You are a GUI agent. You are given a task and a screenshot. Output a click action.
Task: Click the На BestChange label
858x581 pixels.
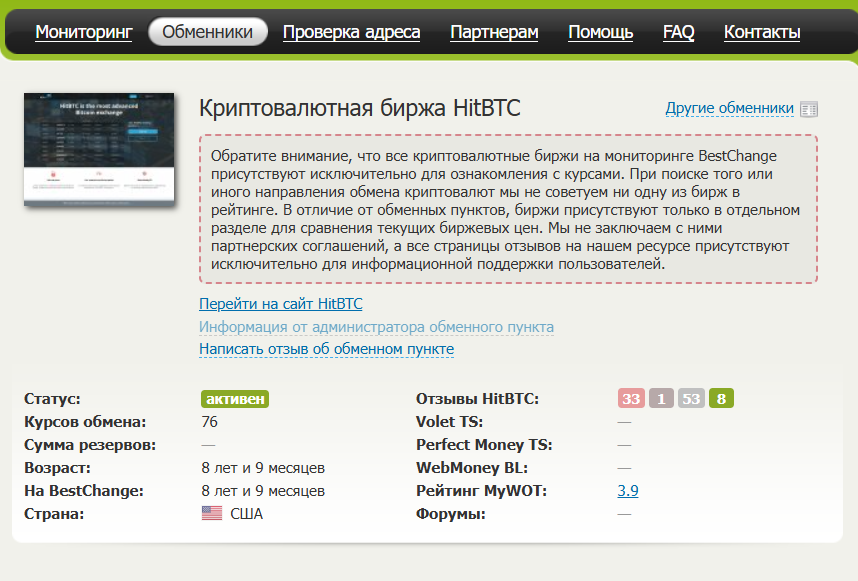coord(84,491)
